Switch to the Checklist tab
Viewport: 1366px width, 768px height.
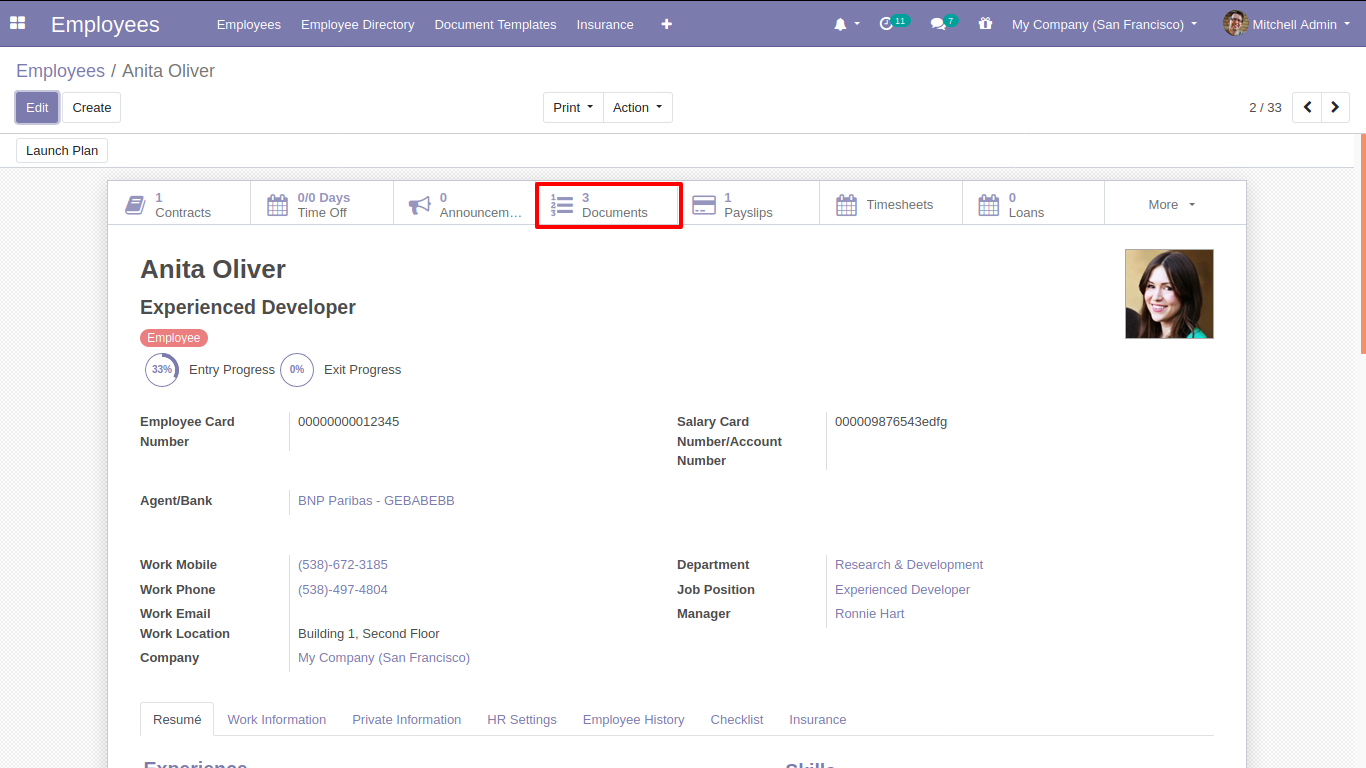coord(737,719)
